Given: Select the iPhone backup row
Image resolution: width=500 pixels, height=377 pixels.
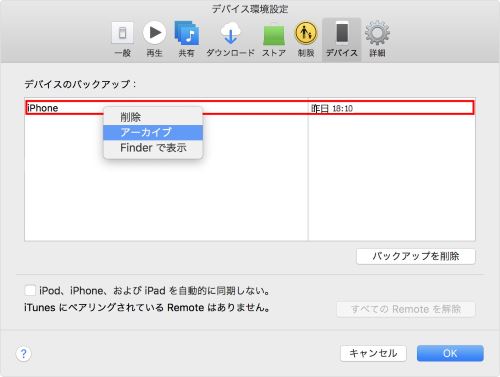Looking at the screenshot, I should click(250, 108).
